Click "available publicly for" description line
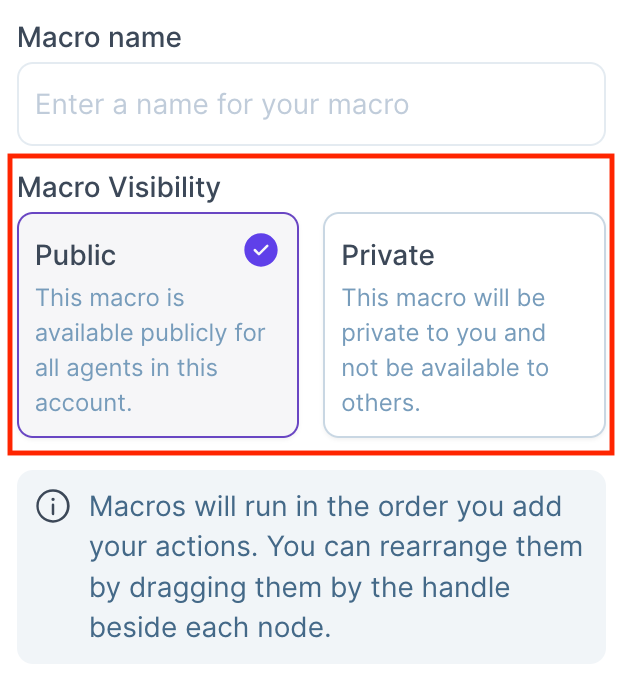Image resolution: width=620 pixels, height=700 pixels. pyautogui.click(x=150, y=333)
